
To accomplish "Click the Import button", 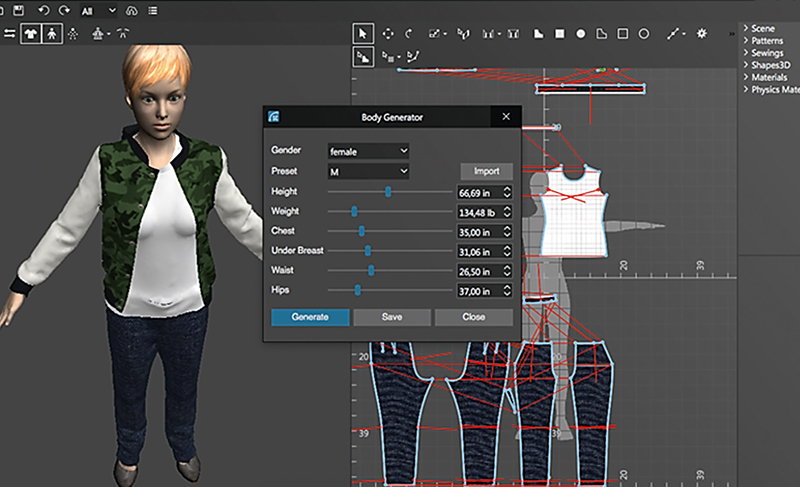I will click(486, 171).
